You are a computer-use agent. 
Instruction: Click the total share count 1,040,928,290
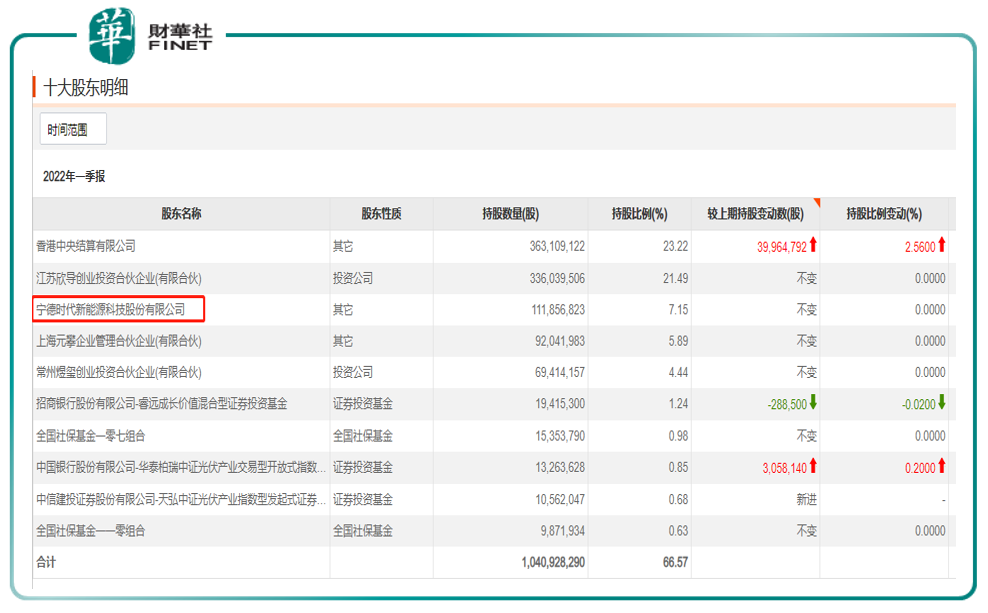point(553,563)
